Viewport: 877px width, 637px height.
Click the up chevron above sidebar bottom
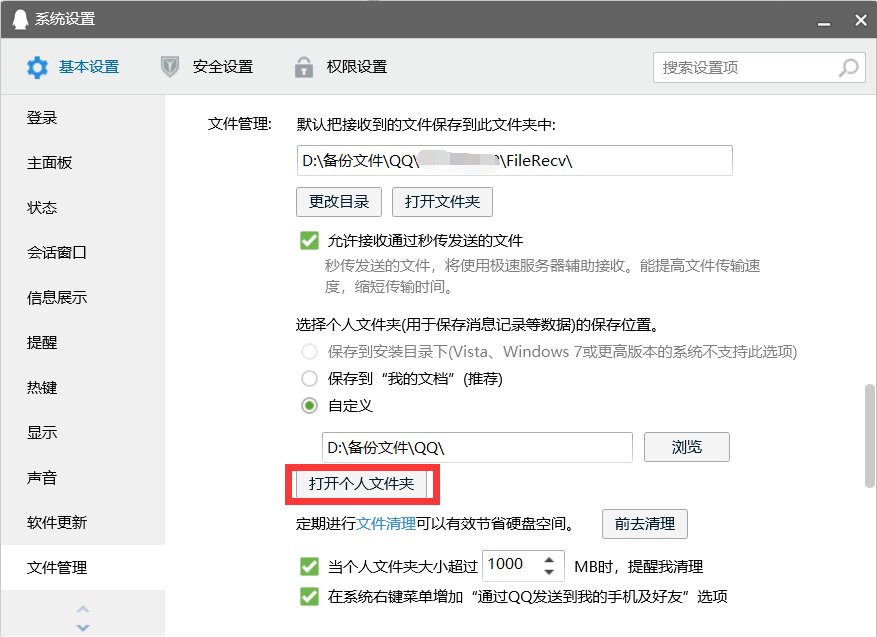point(83,609)
